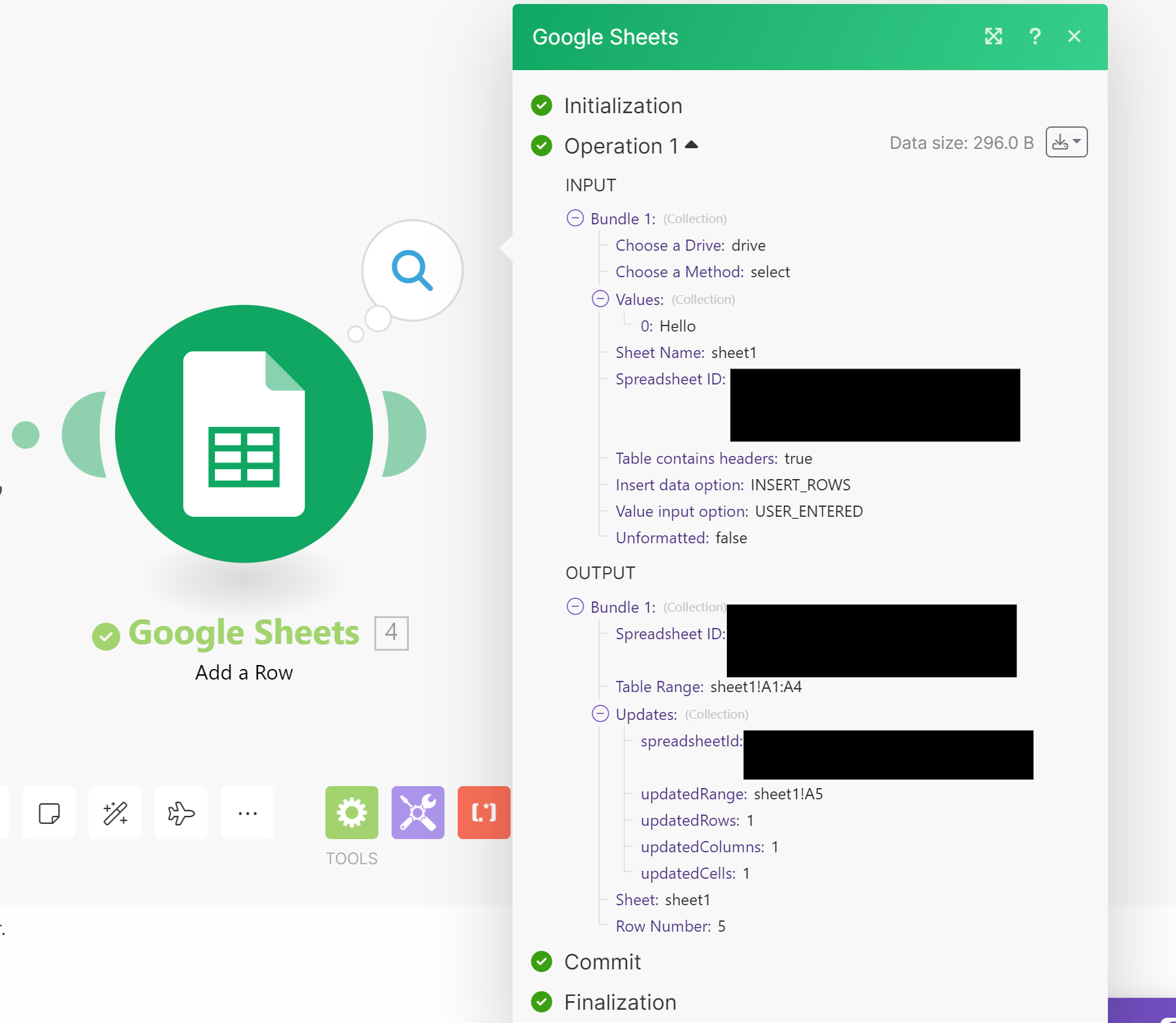
Task: Close the Google Sheets output panel
Action: click(x=1074, y=36)
